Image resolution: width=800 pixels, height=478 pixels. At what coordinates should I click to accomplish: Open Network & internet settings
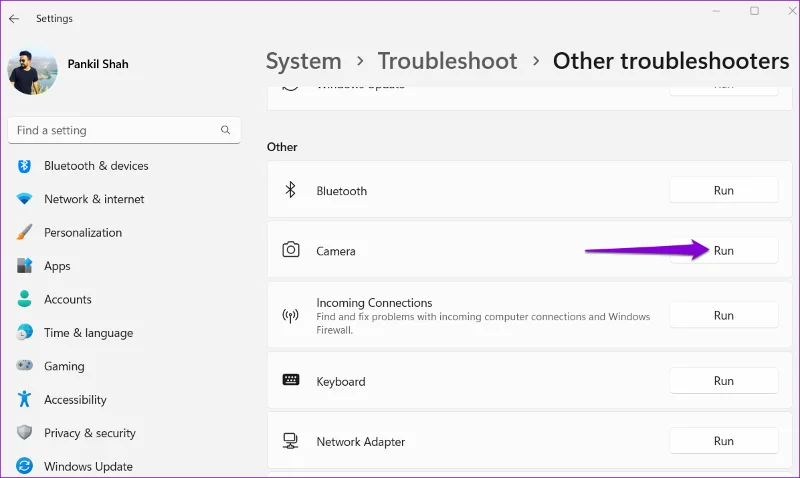point(94,199)
